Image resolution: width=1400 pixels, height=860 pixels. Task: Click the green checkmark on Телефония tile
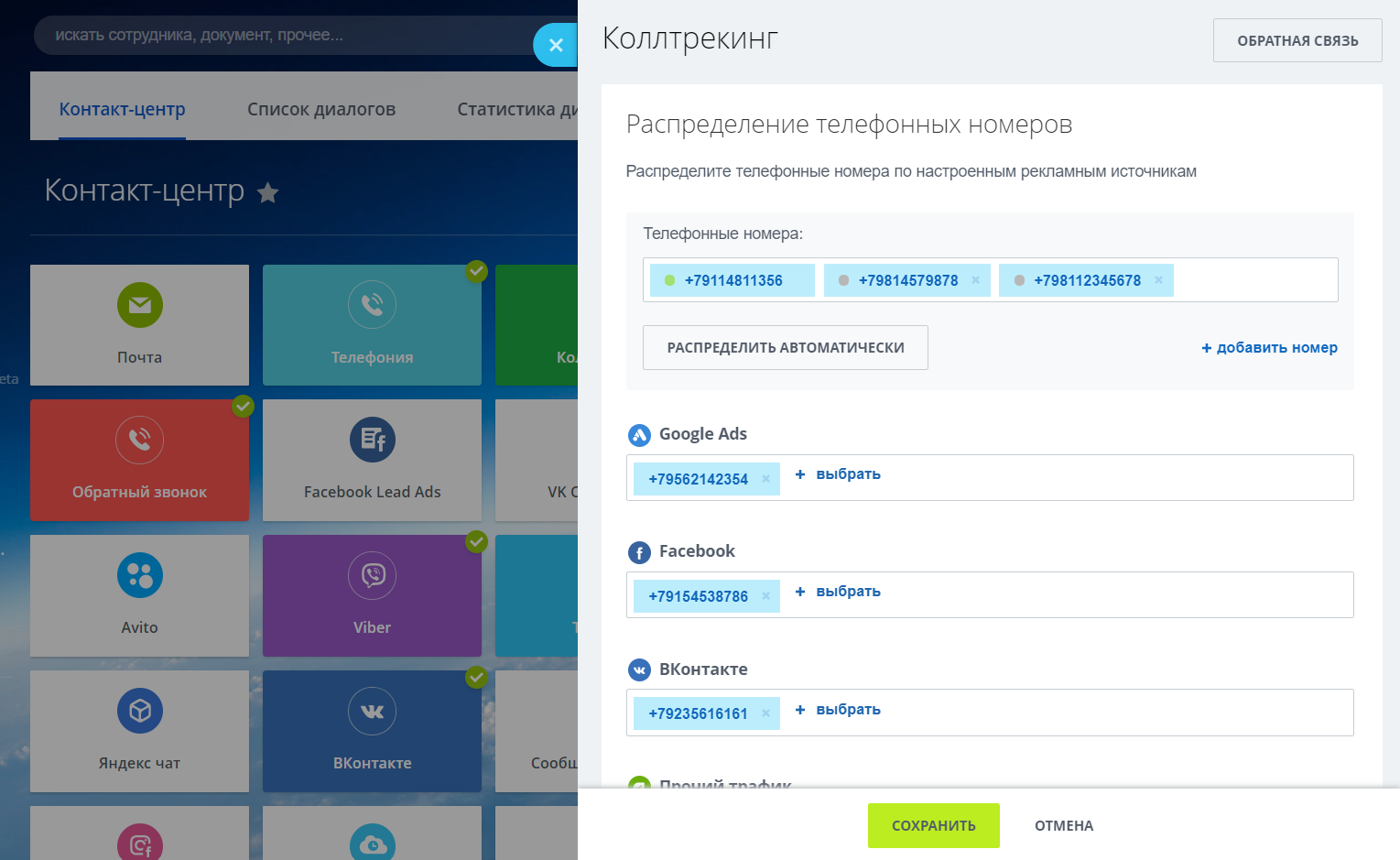(476, 271)
